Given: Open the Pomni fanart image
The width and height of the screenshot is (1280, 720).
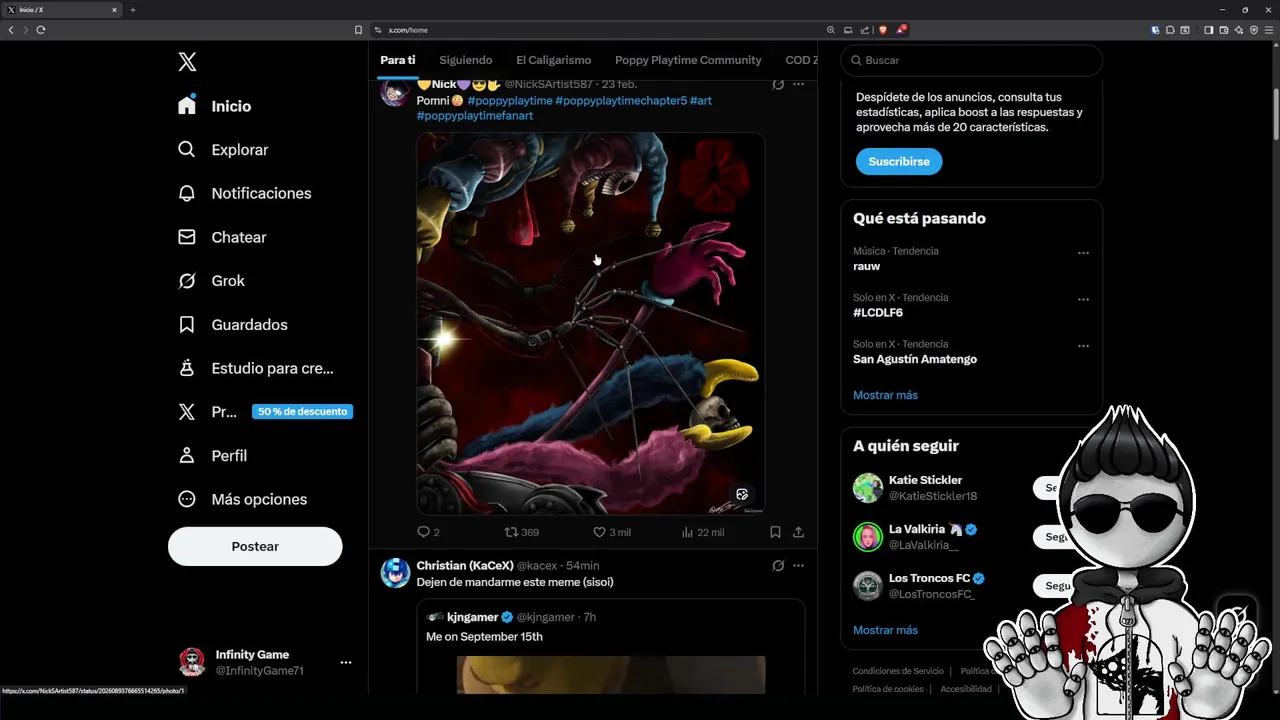Looking at the screenshot, I should tap(591, 324).
